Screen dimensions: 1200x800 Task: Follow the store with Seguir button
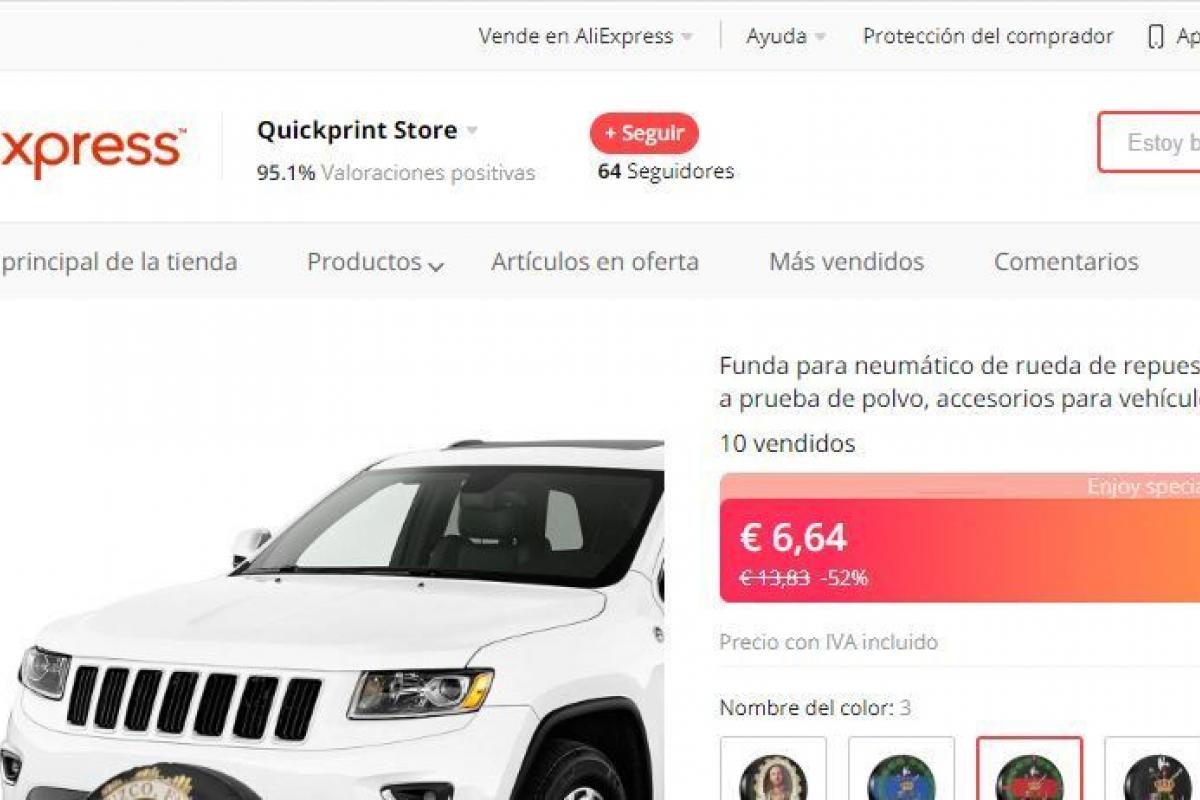click(644, 133)
